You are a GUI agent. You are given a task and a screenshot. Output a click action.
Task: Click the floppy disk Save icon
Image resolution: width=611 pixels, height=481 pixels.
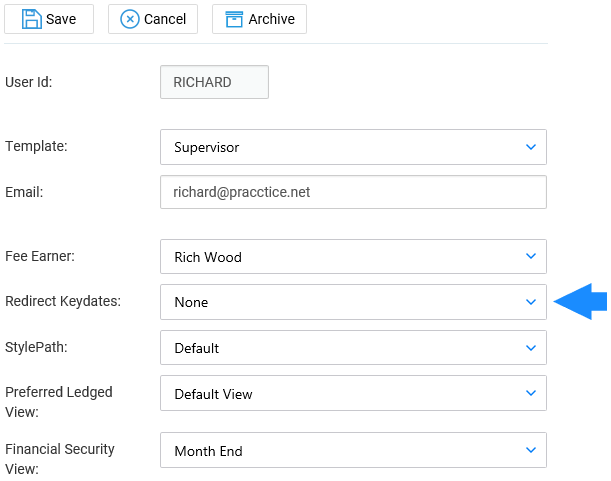point(31,19)
